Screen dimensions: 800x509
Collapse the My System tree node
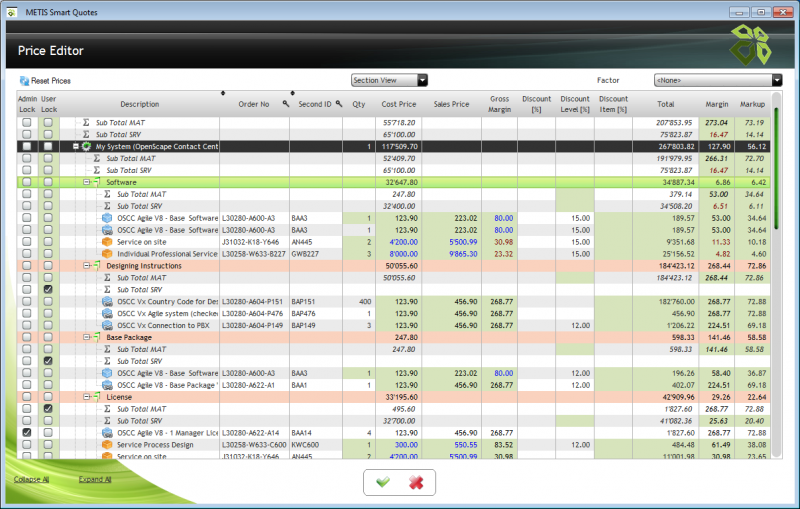click(x=76, y=146)
